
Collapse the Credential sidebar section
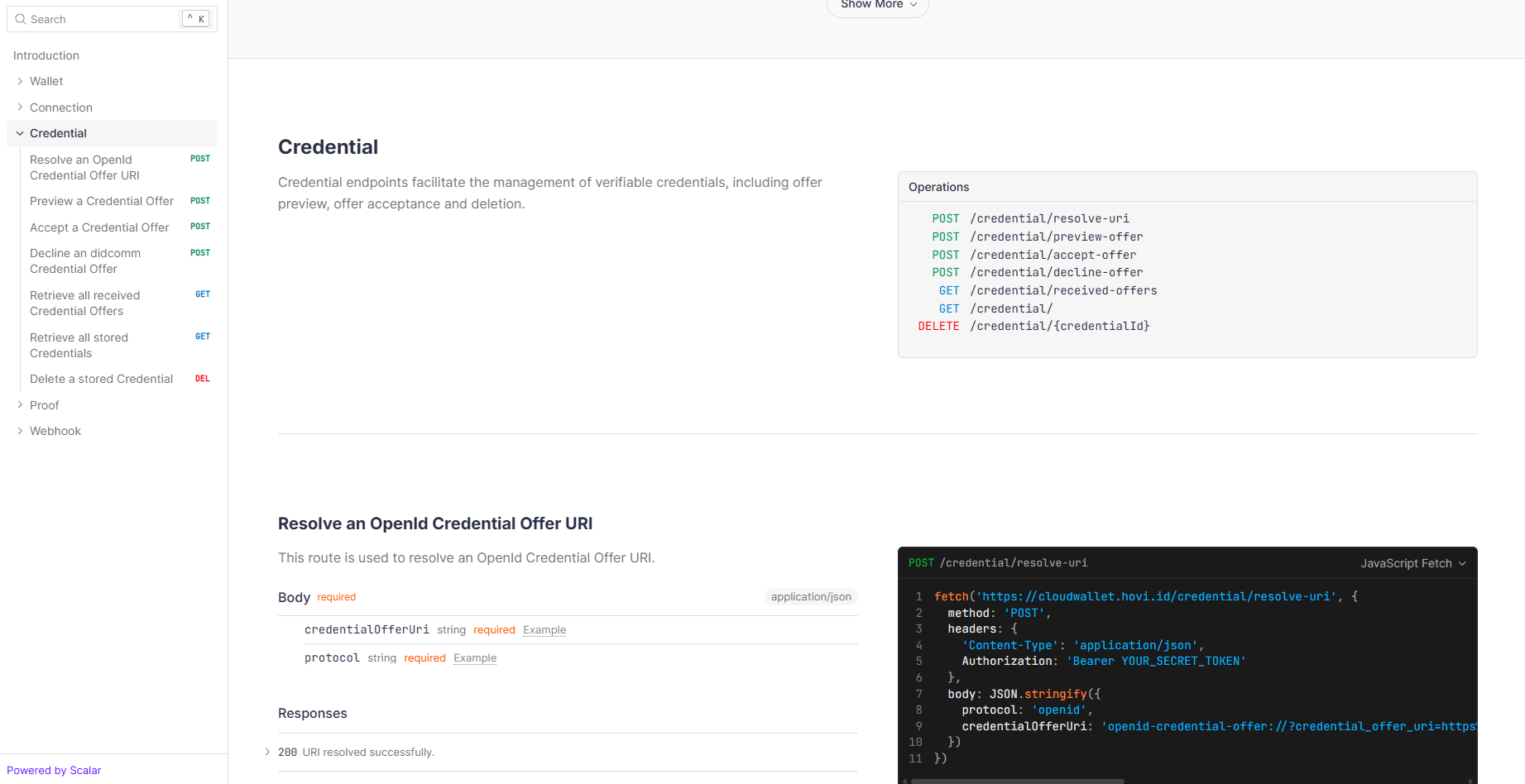(x=20, y=133)
